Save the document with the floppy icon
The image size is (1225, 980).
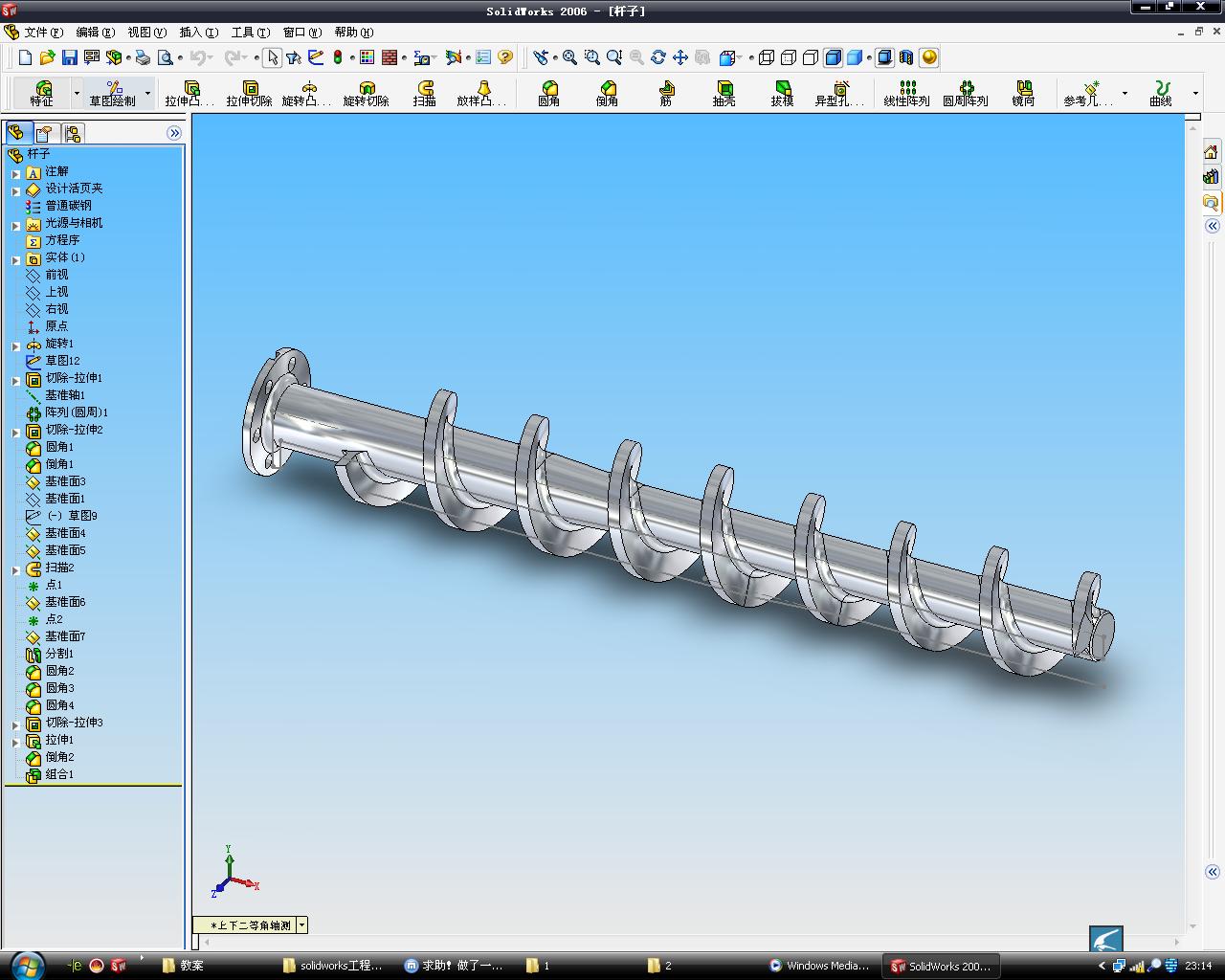coord(70,57)
